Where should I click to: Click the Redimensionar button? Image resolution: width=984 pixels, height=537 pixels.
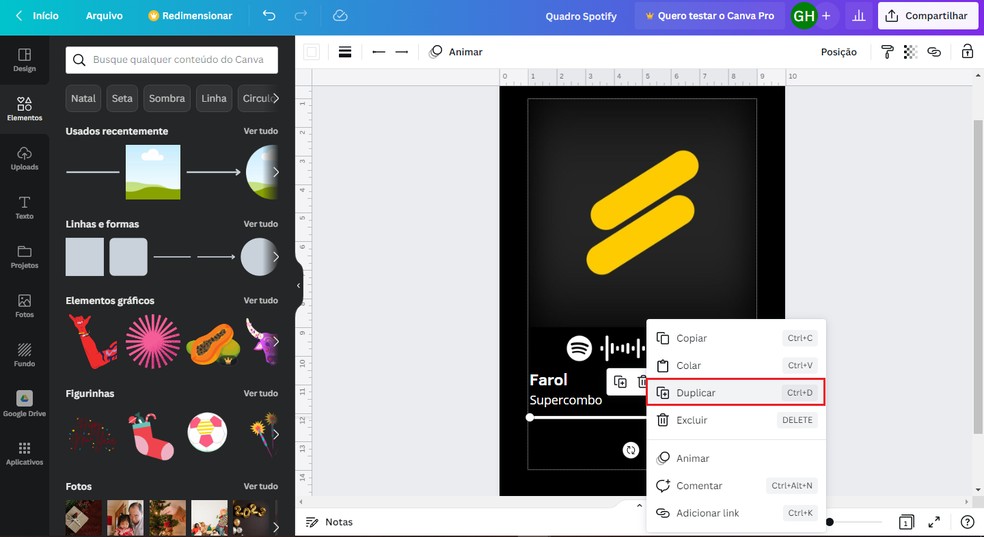[x=190, y=16]
